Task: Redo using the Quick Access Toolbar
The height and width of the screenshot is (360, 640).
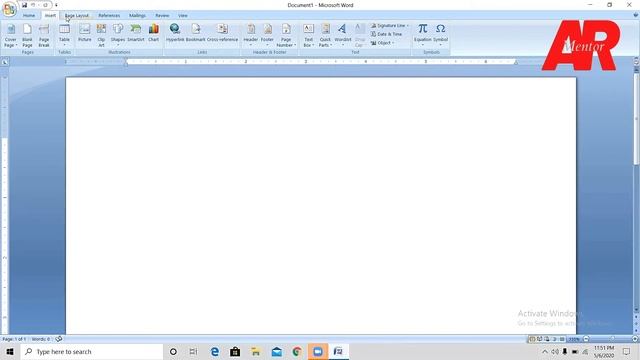Action: (x=45, y=5)
